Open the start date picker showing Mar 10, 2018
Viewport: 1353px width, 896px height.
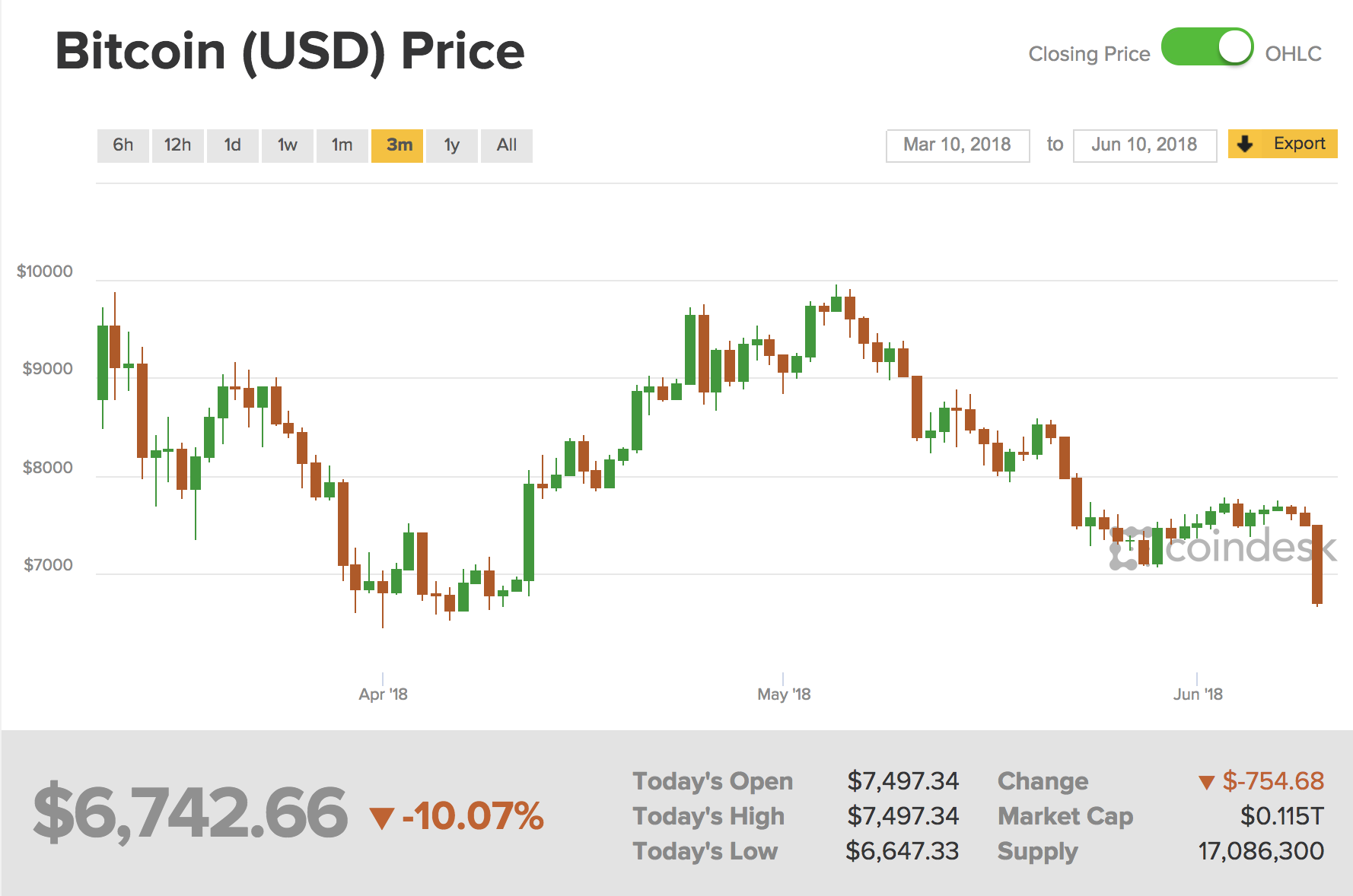(x=957, y=144)
